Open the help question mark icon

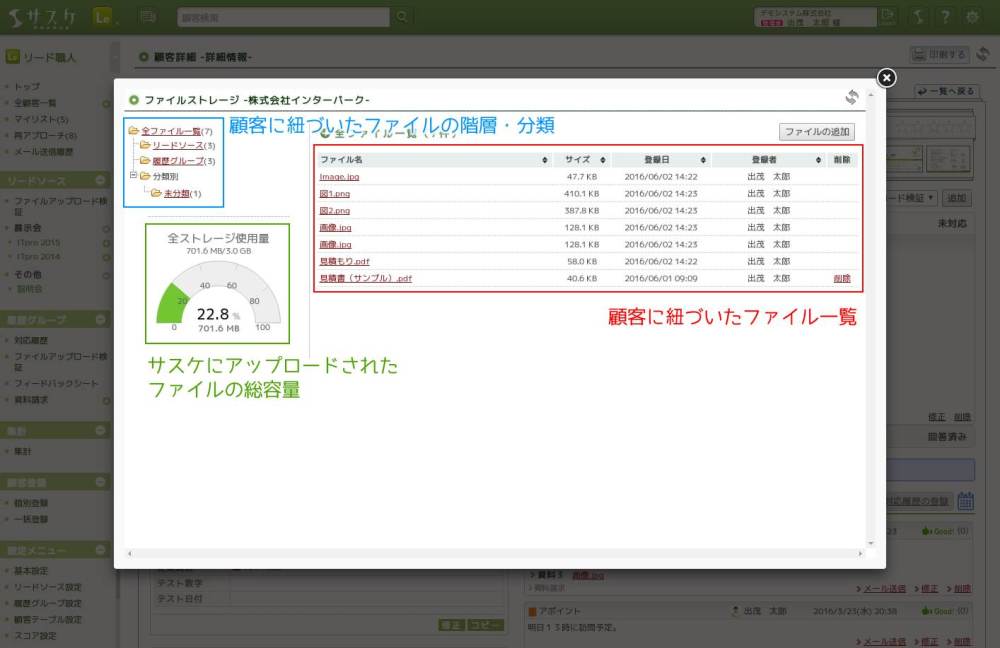944,17
